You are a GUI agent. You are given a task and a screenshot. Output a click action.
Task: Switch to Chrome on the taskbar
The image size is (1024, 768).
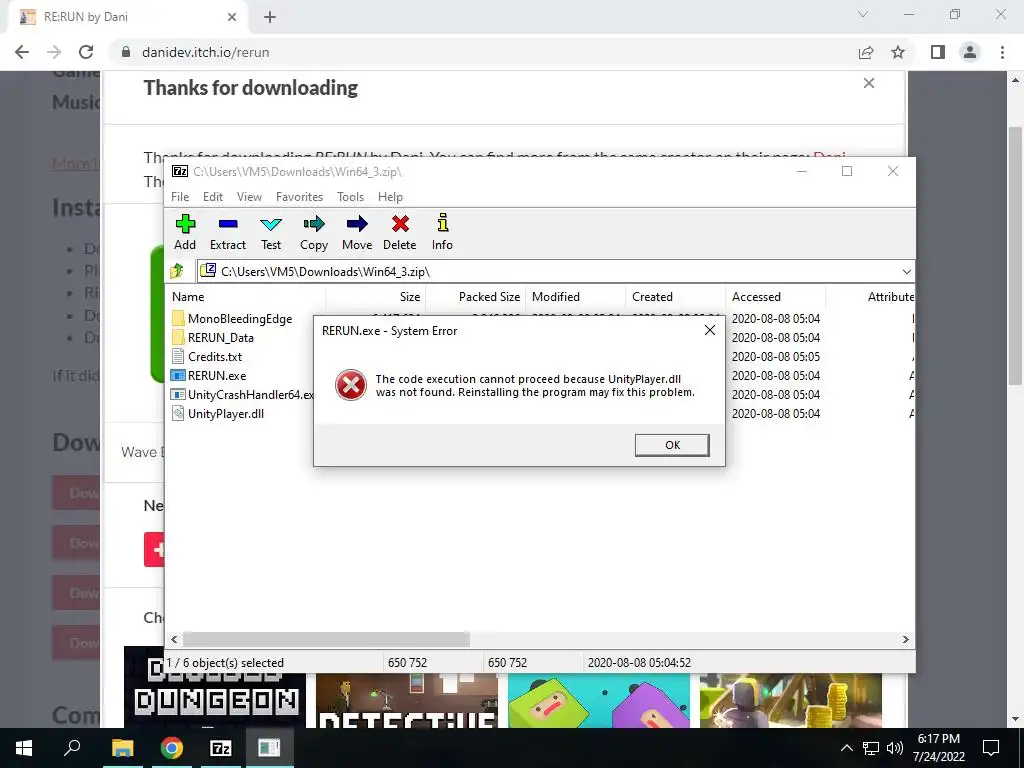click(171, 748)
